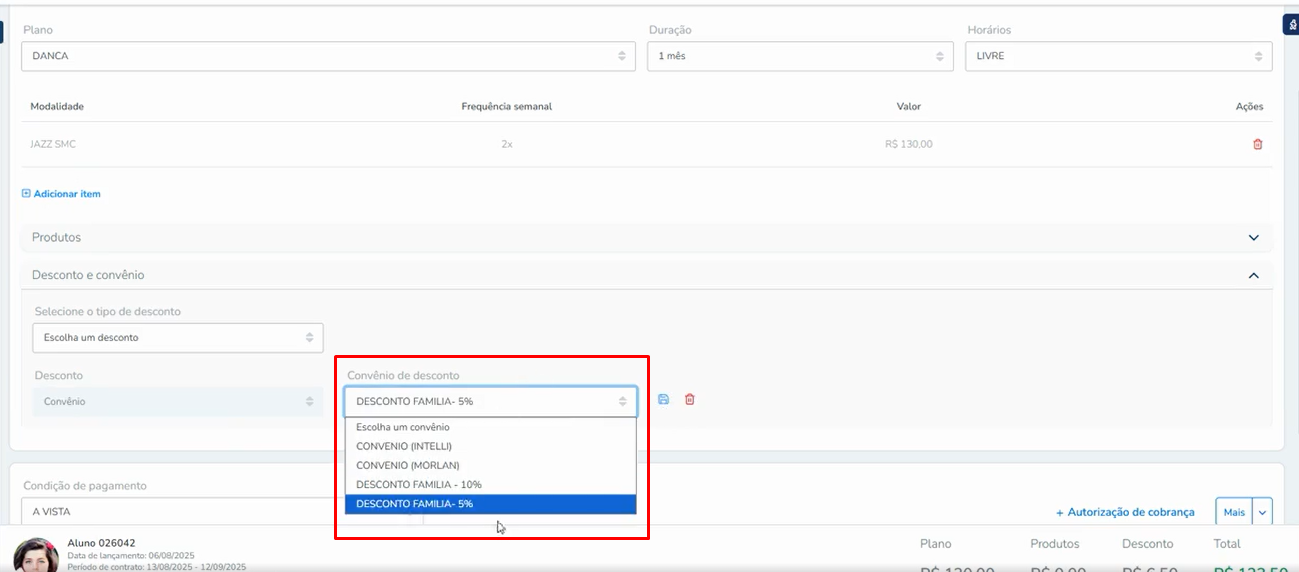The image size is (1299, 572).
Task: Open the Escolha um desconto dropdown
Action: [177, 338]
